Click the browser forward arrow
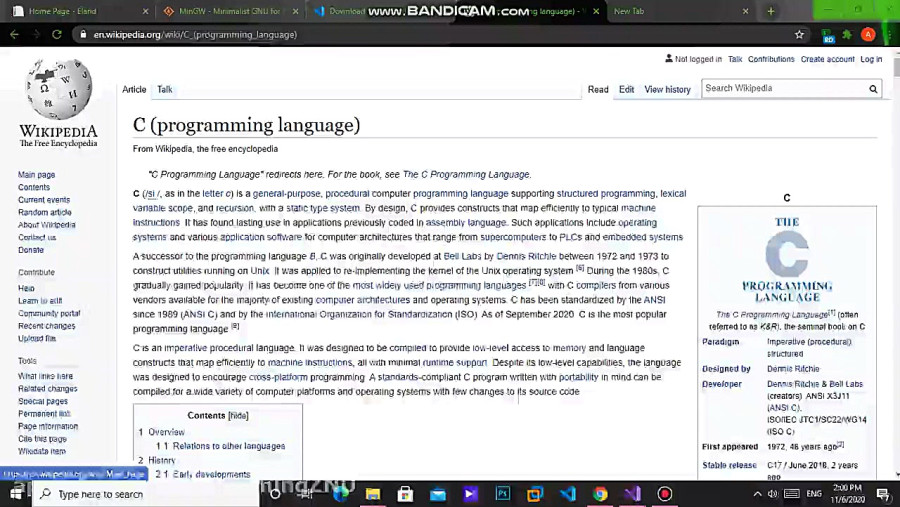Viewport: 900px width, 507px height. coord(36,34)
